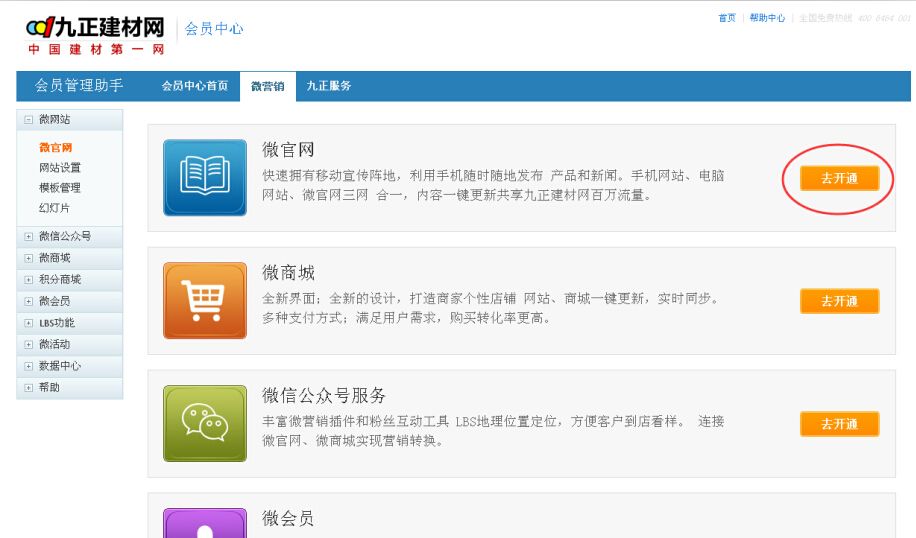The height and width of the screenshot is (538, 916).
Task: Collapse the 微网站 sidebar section
Action: [28, 120]
